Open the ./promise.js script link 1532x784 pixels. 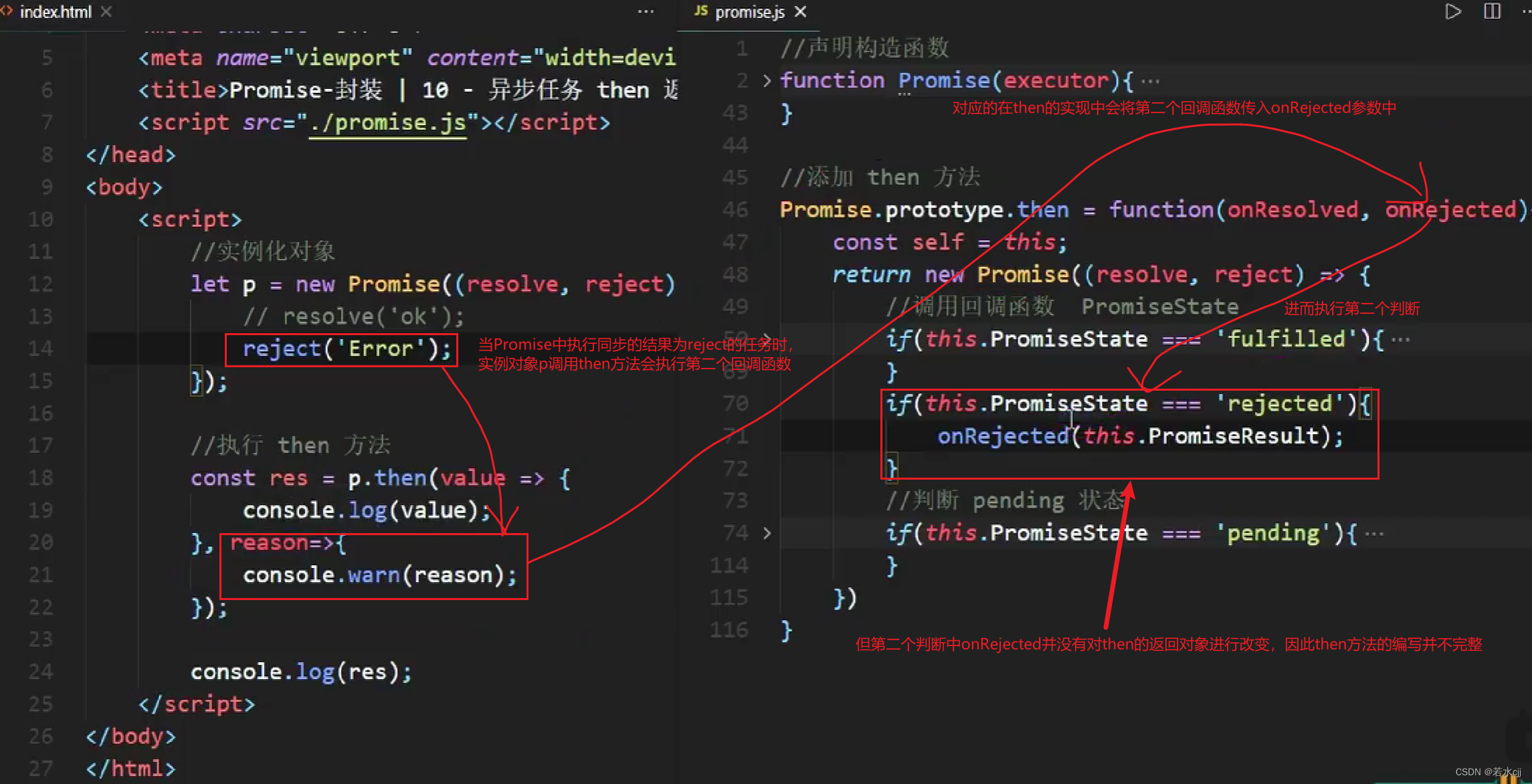tap(387, 123)
